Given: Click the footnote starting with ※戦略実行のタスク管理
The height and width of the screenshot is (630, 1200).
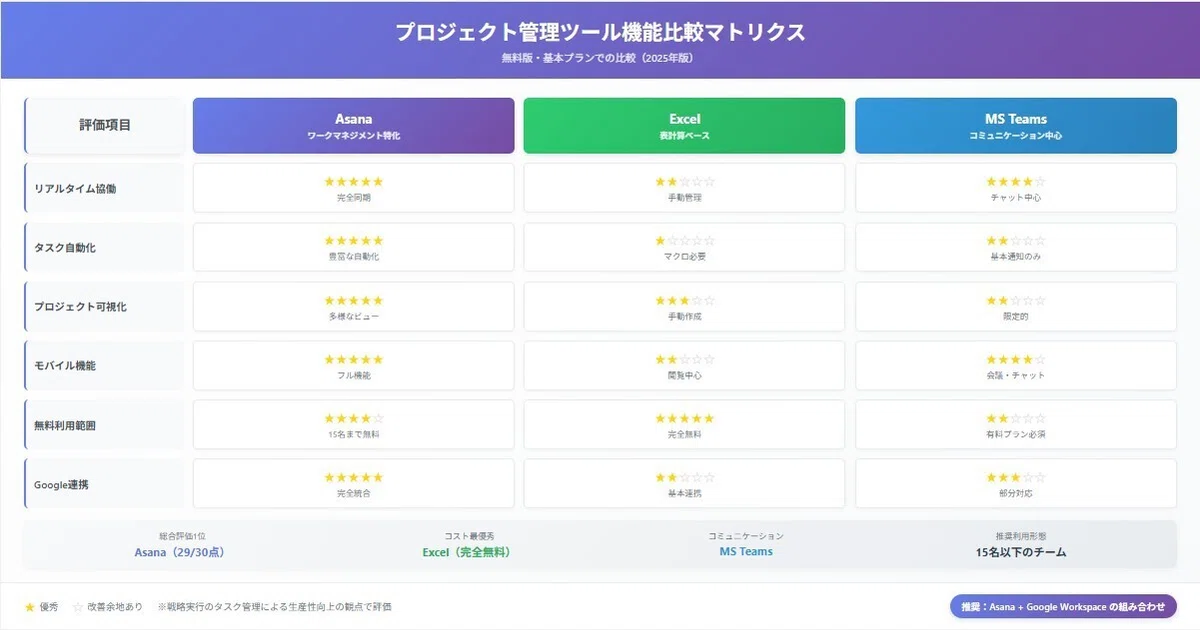Looking at the screenshot, I should click(274, 607).
